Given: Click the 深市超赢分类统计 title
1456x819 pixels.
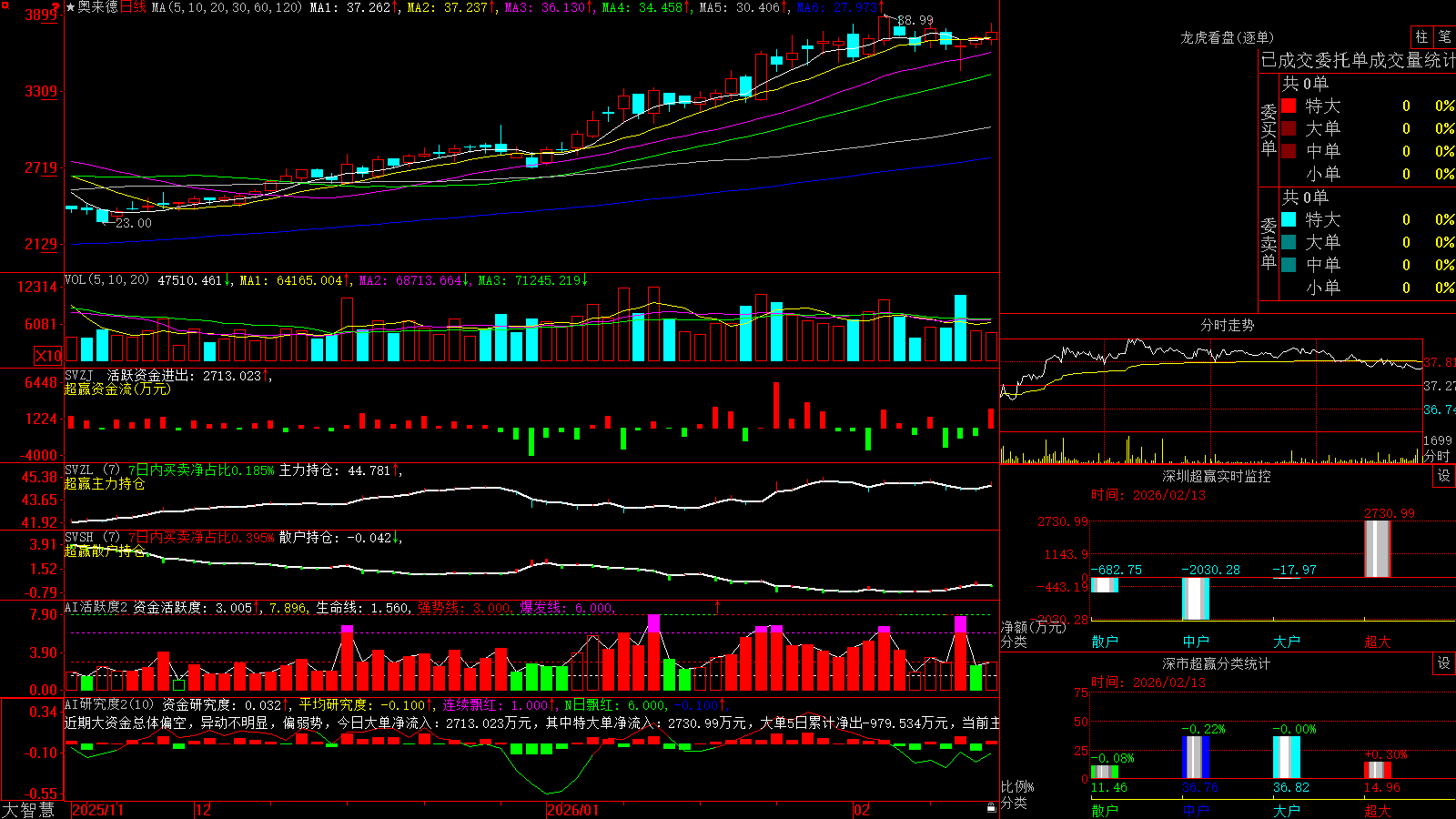Looking at the screenshot, I should tap(1216, 663).
